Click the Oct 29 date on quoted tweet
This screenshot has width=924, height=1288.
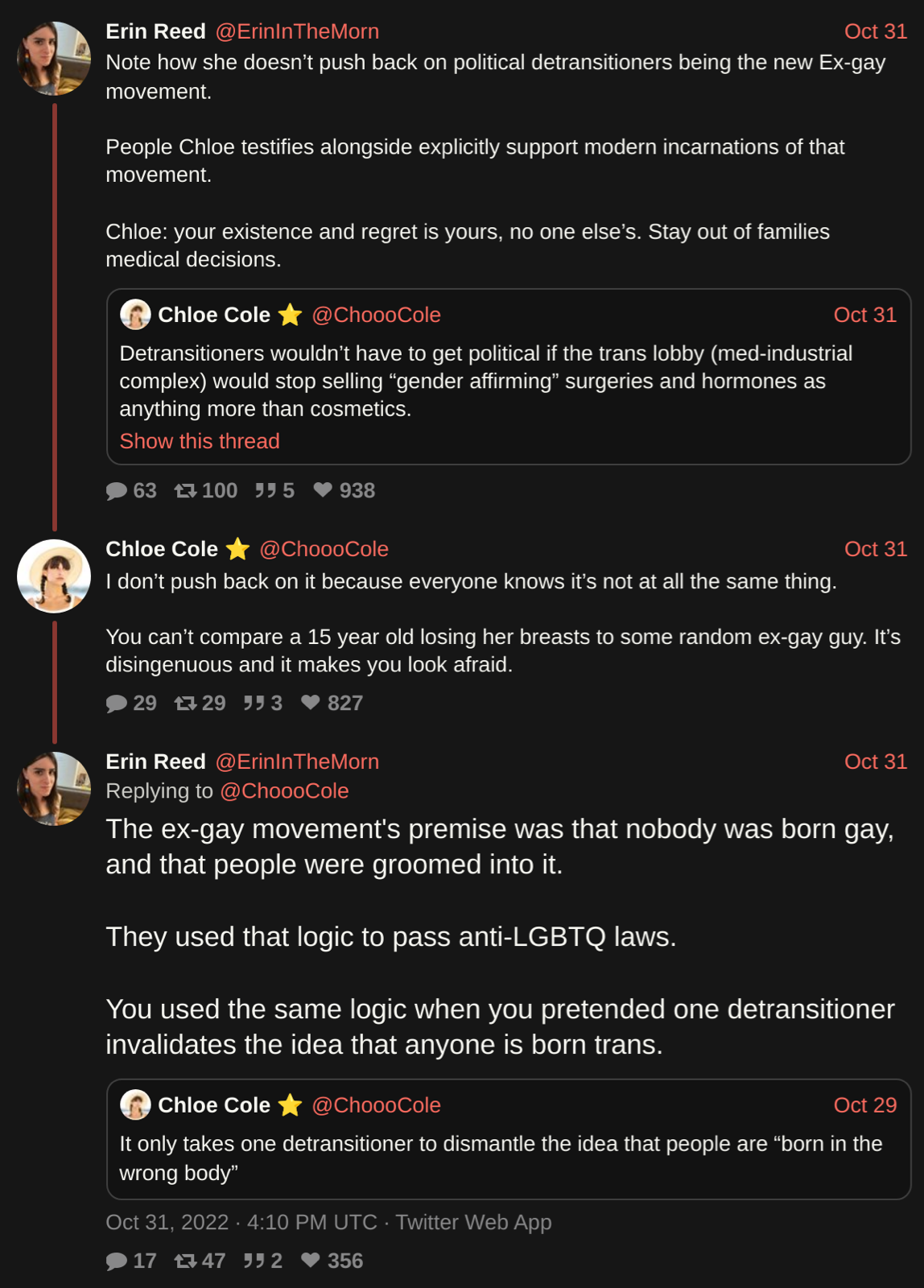tap(864, 1105)
